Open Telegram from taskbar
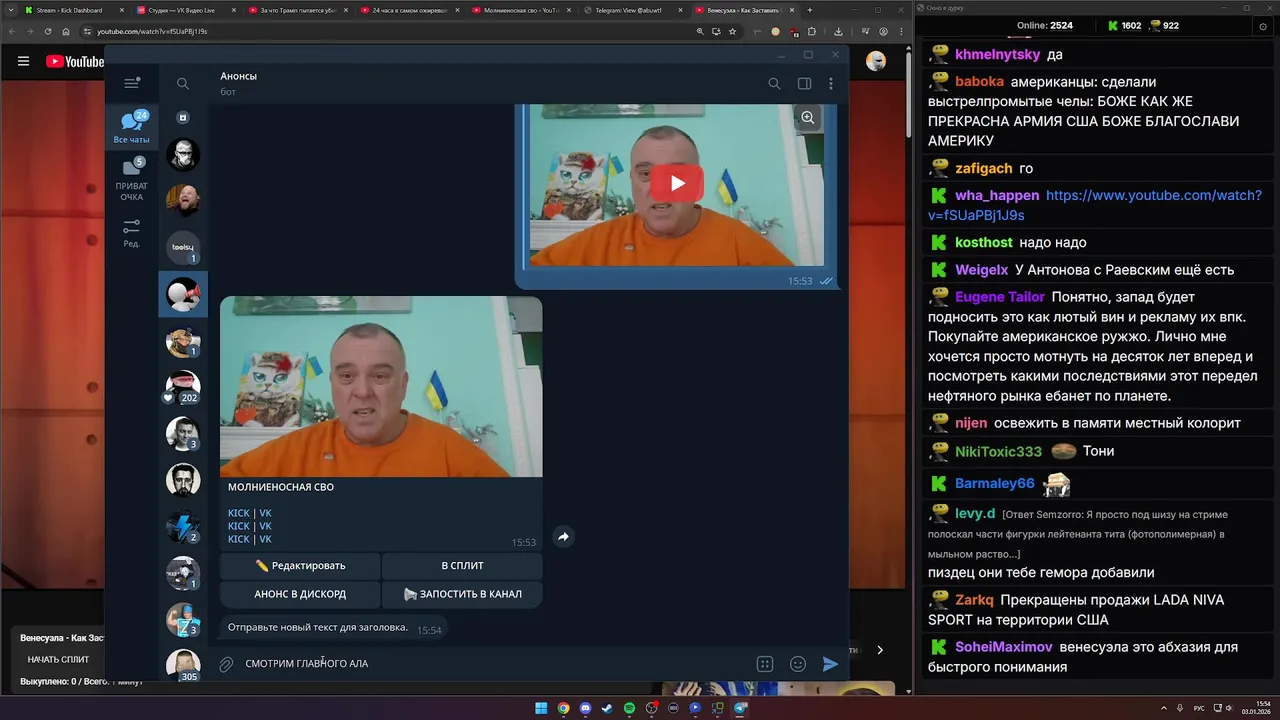This screenshot has height=720, width=1280. point(740,708)
